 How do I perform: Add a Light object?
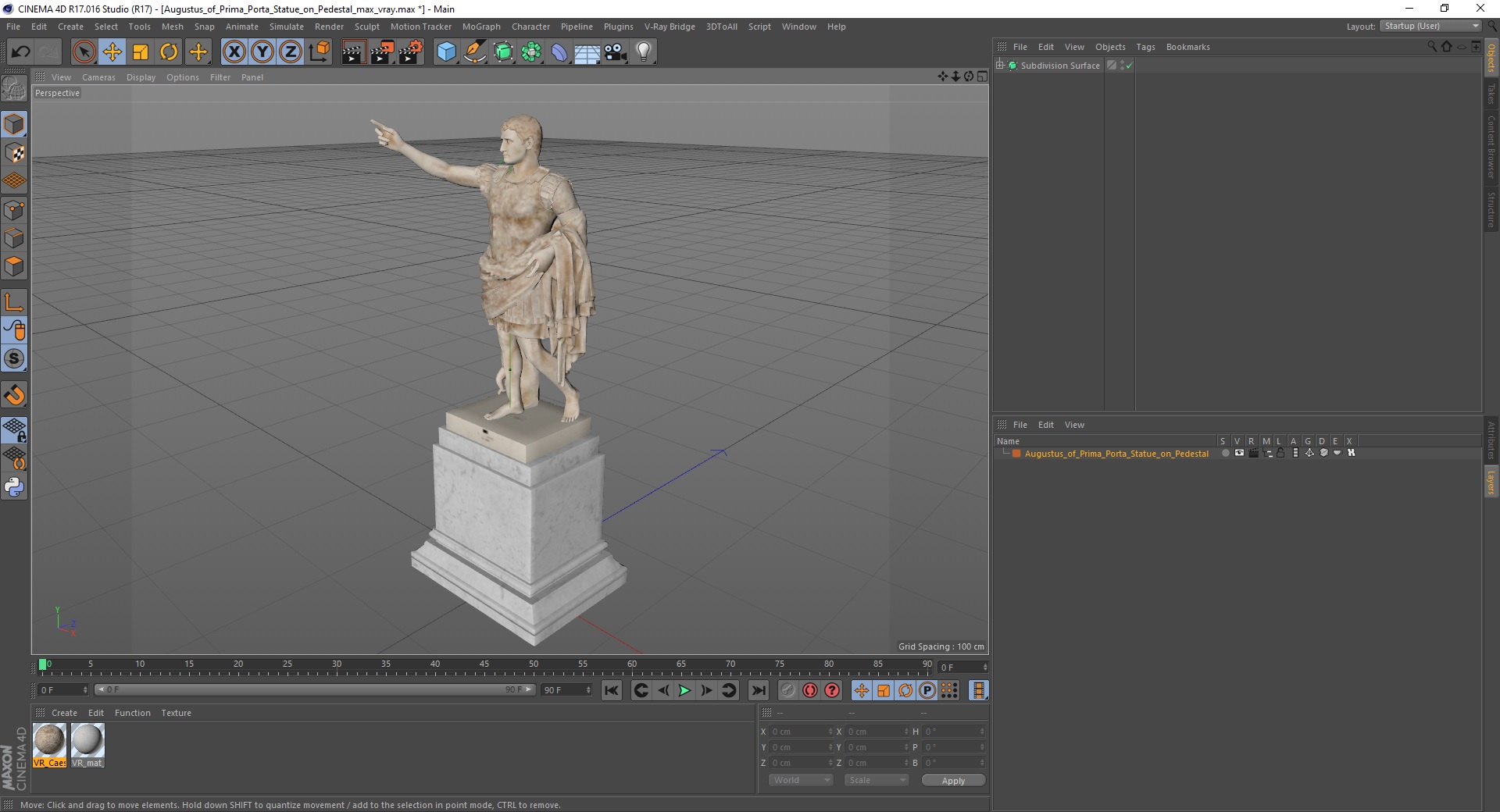pos(644,52)
